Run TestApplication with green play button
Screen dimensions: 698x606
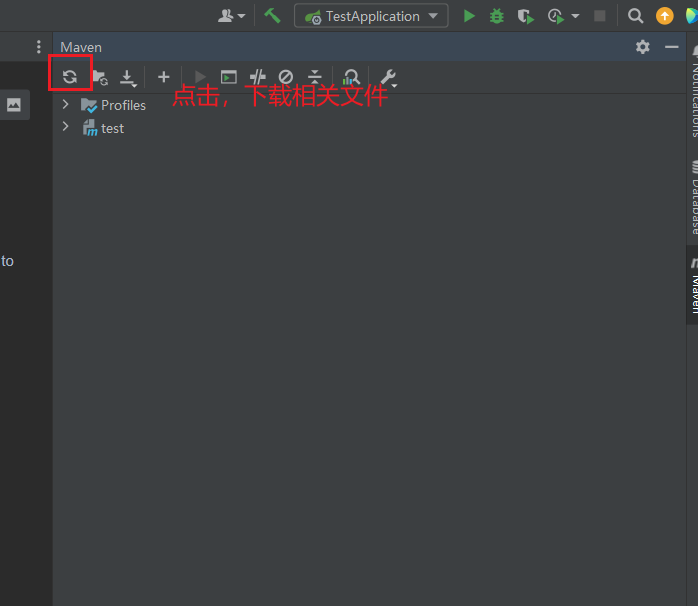coord(469,16)
